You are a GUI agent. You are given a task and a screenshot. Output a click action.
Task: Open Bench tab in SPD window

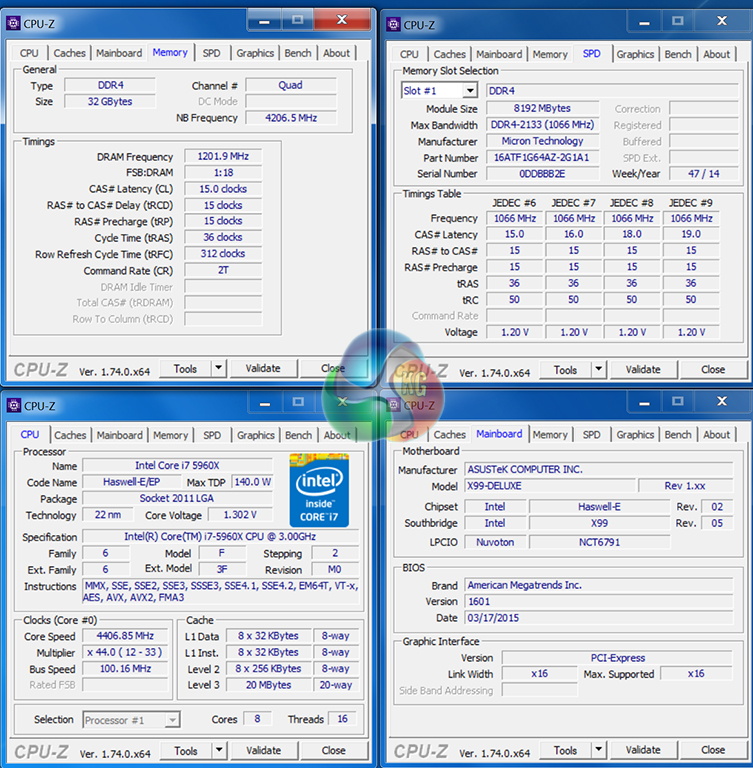pyautogui.click(x=678, y=54)
